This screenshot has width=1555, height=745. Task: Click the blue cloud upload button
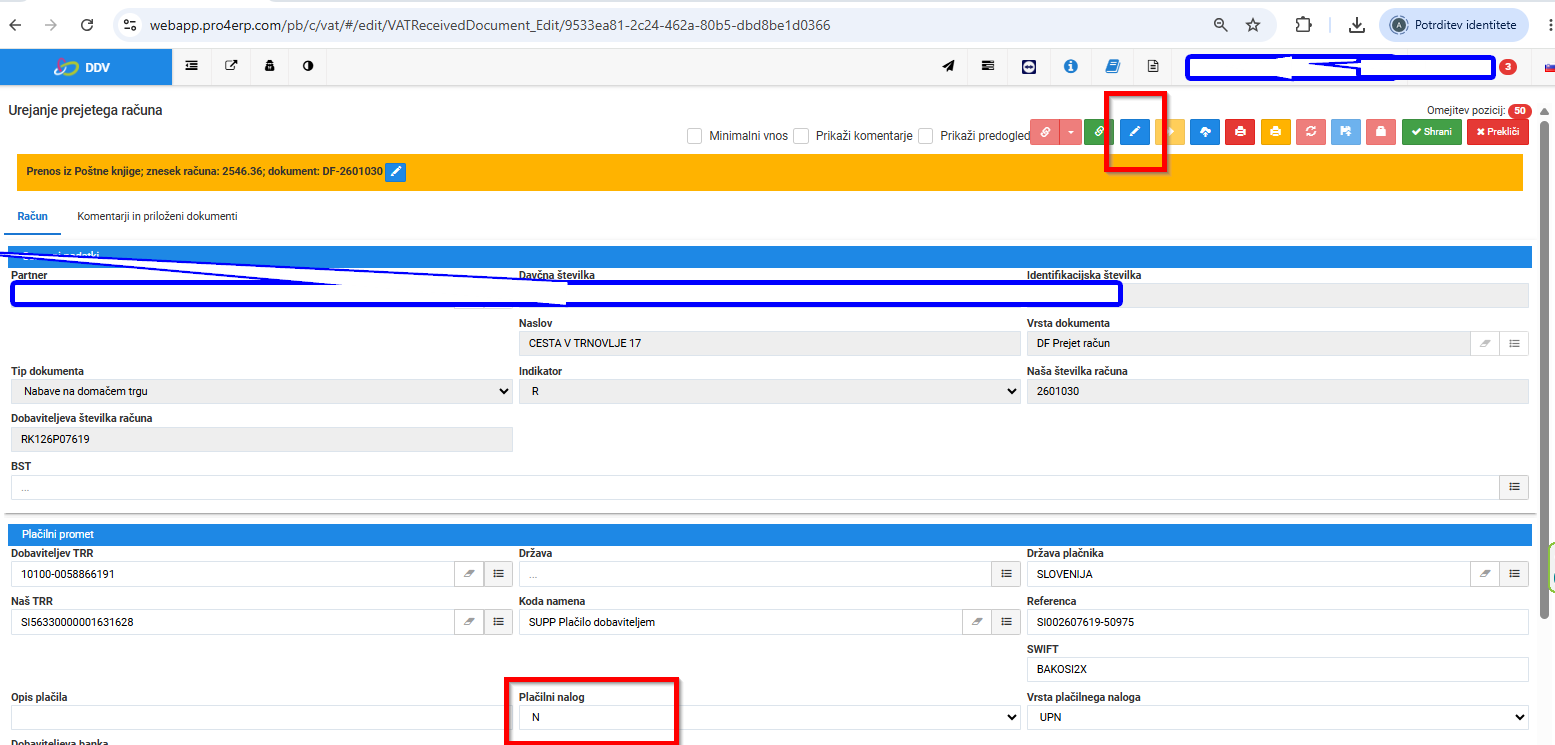[x=1205, y=131]
